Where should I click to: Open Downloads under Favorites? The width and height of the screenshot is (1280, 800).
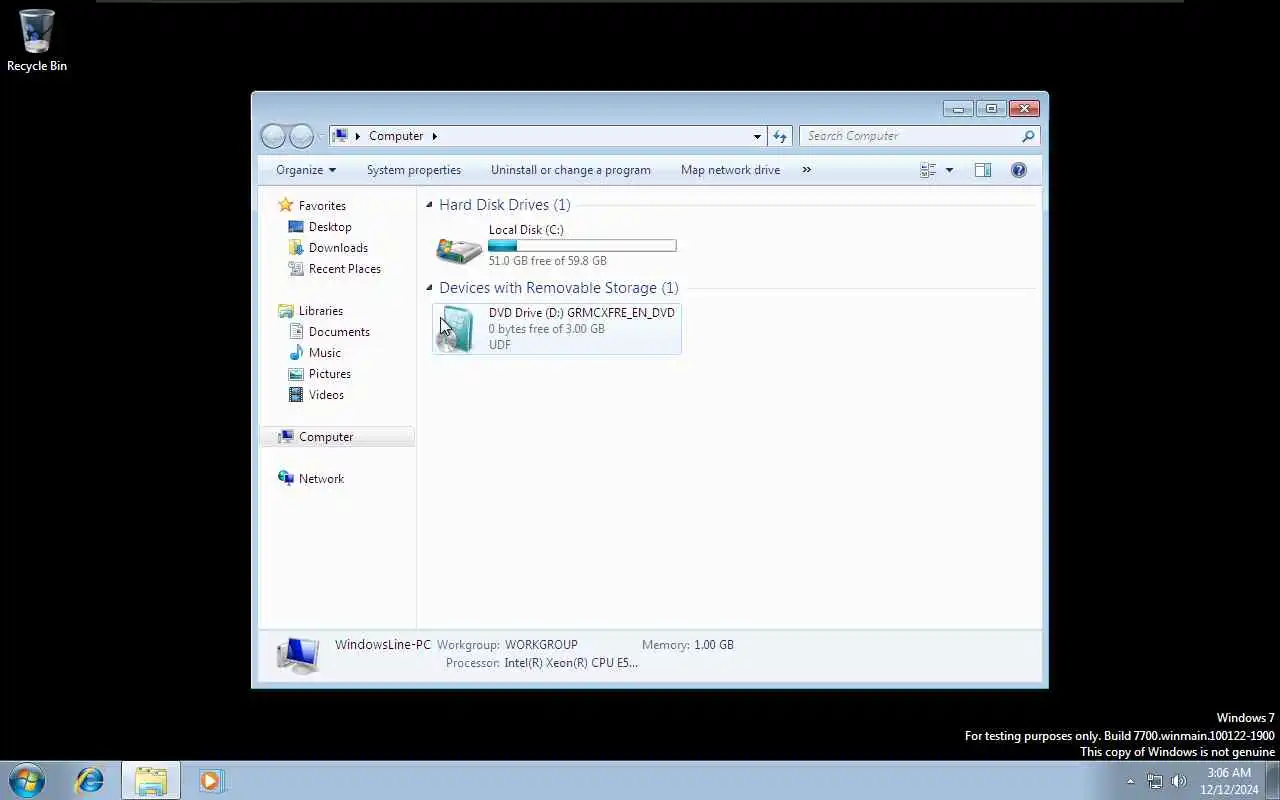(x=338, y=248)
